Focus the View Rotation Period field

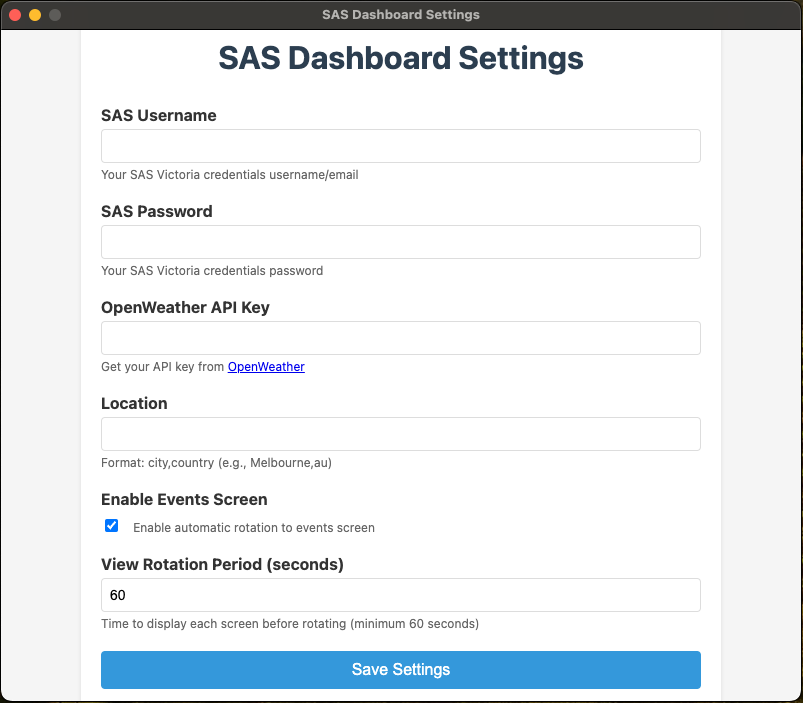[400, 595]
